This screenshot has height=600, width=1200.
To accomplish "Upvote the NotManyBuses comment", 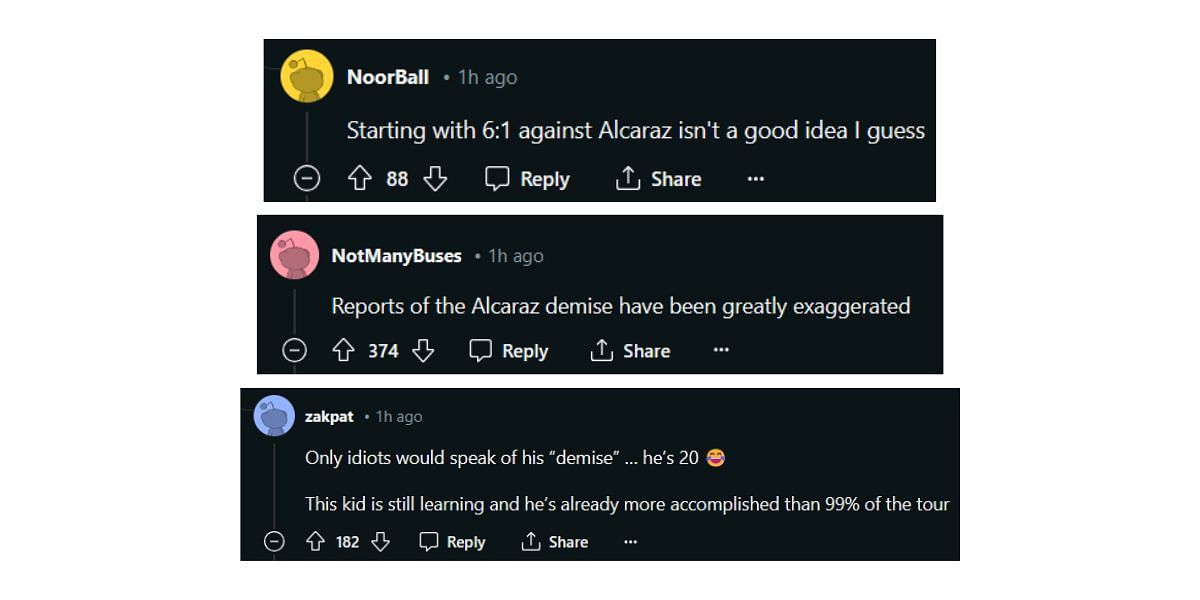I will click(x=343, y=351).
